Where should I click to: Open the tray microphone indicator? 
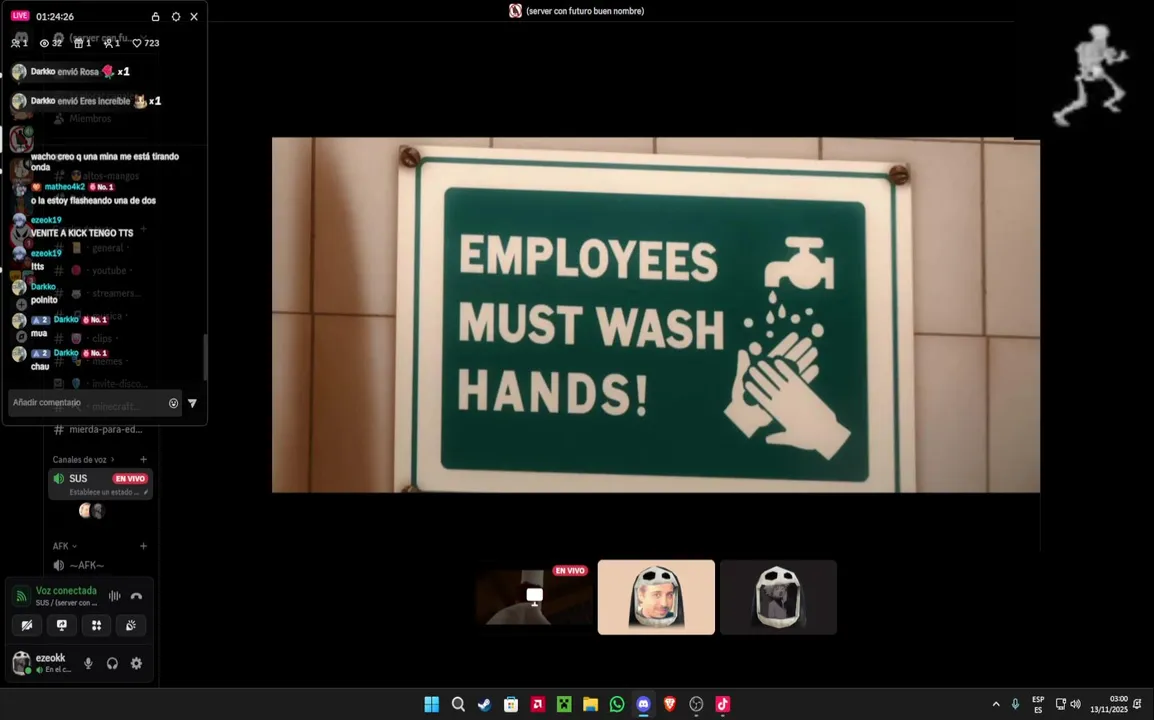(x=1016, y=705)
